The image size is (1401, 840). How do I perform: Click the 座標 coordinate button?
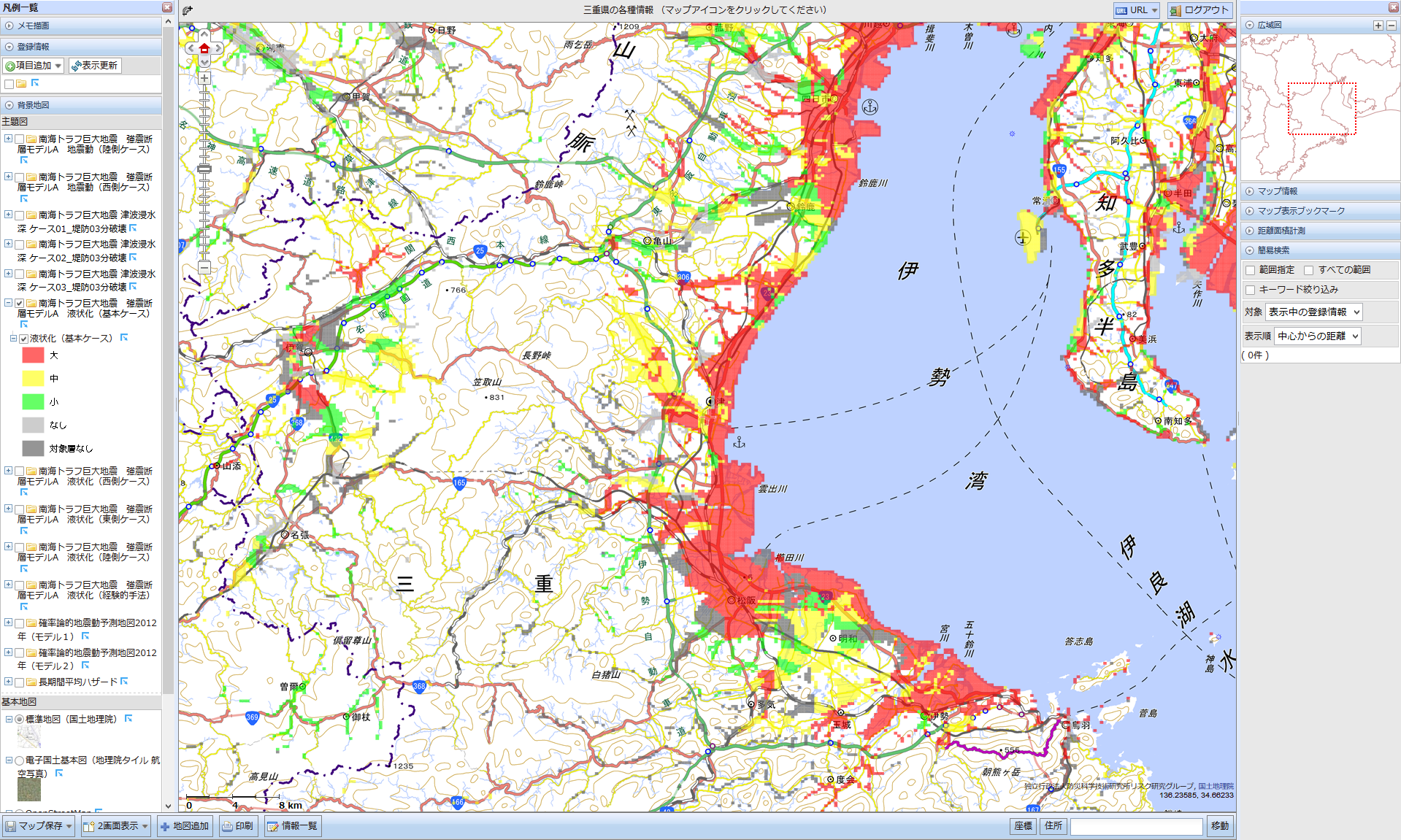(1023, 826)
